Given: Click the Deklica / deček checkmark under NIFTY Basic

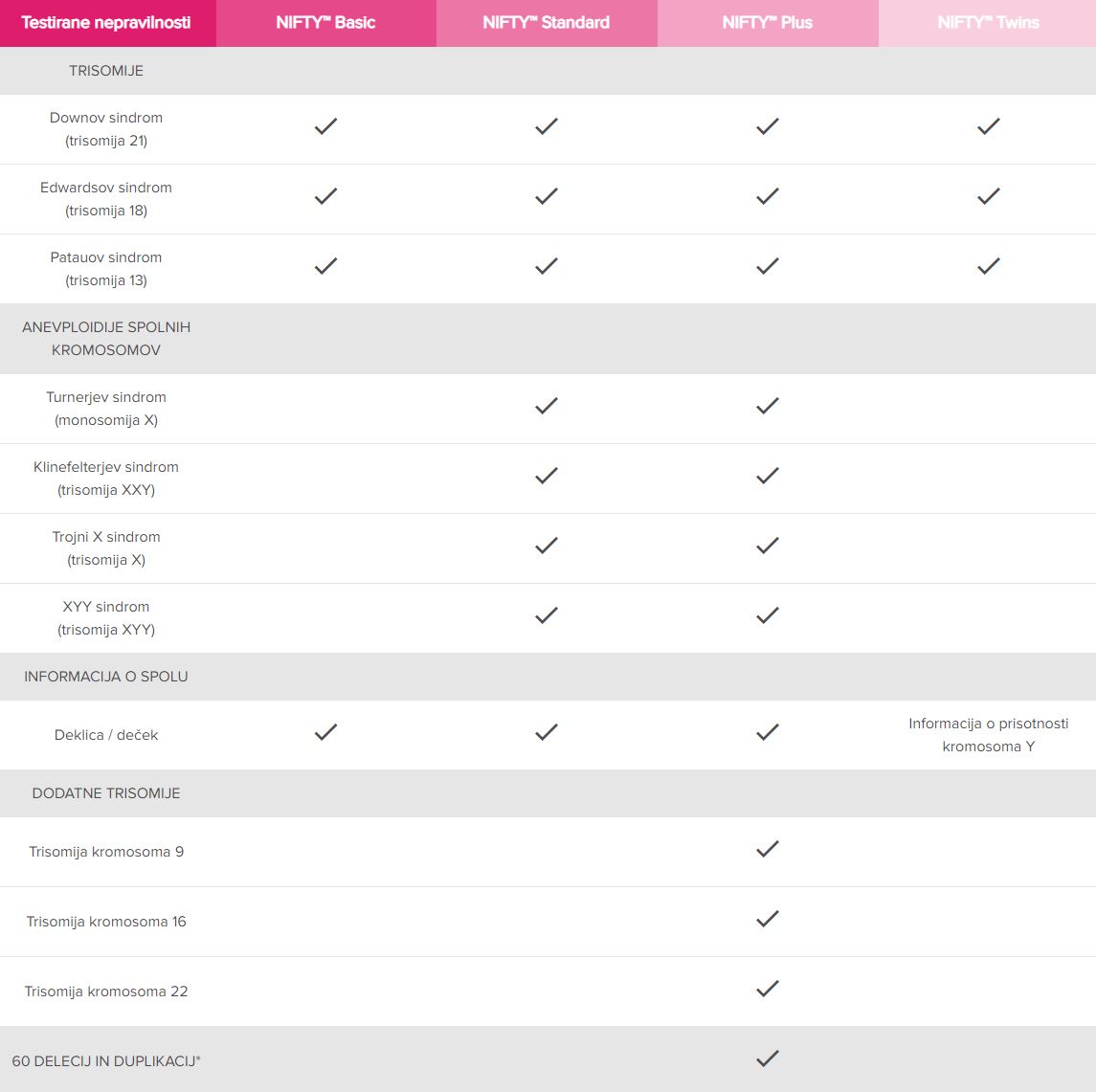Looking at the screenshot, I should point(325,732).
